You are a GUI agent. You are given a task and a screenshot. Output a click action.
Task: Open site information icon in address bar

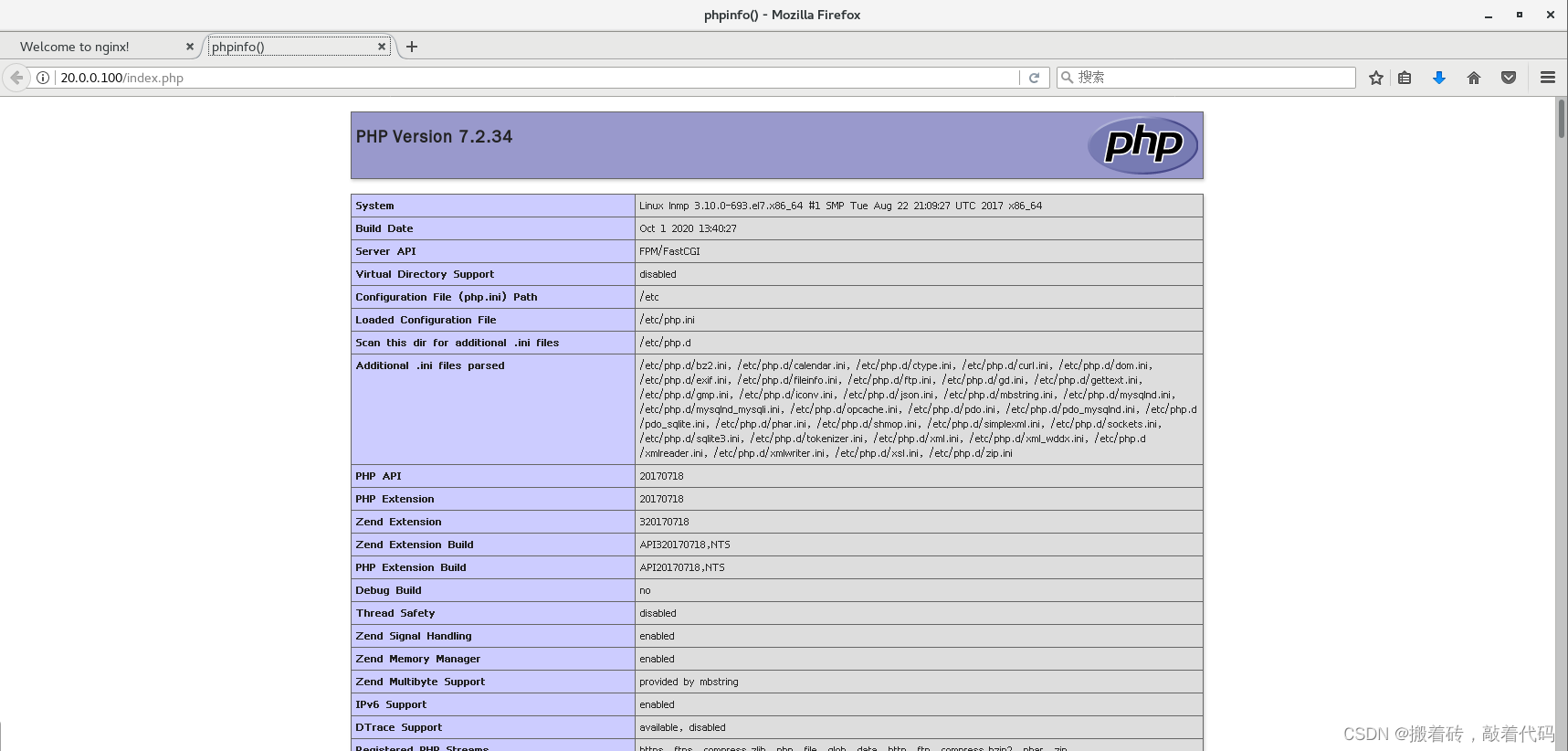tap(43, 78)
